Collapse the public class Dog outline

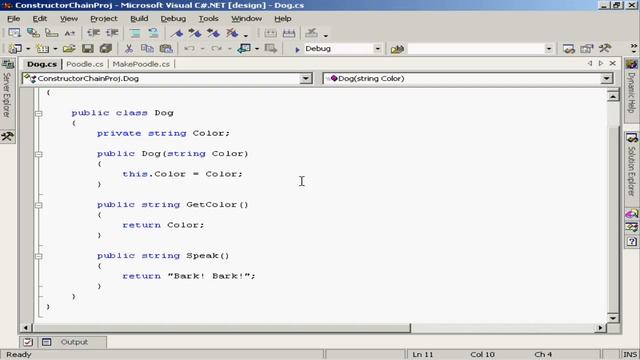pyautogui.click(x=38, y=113)
